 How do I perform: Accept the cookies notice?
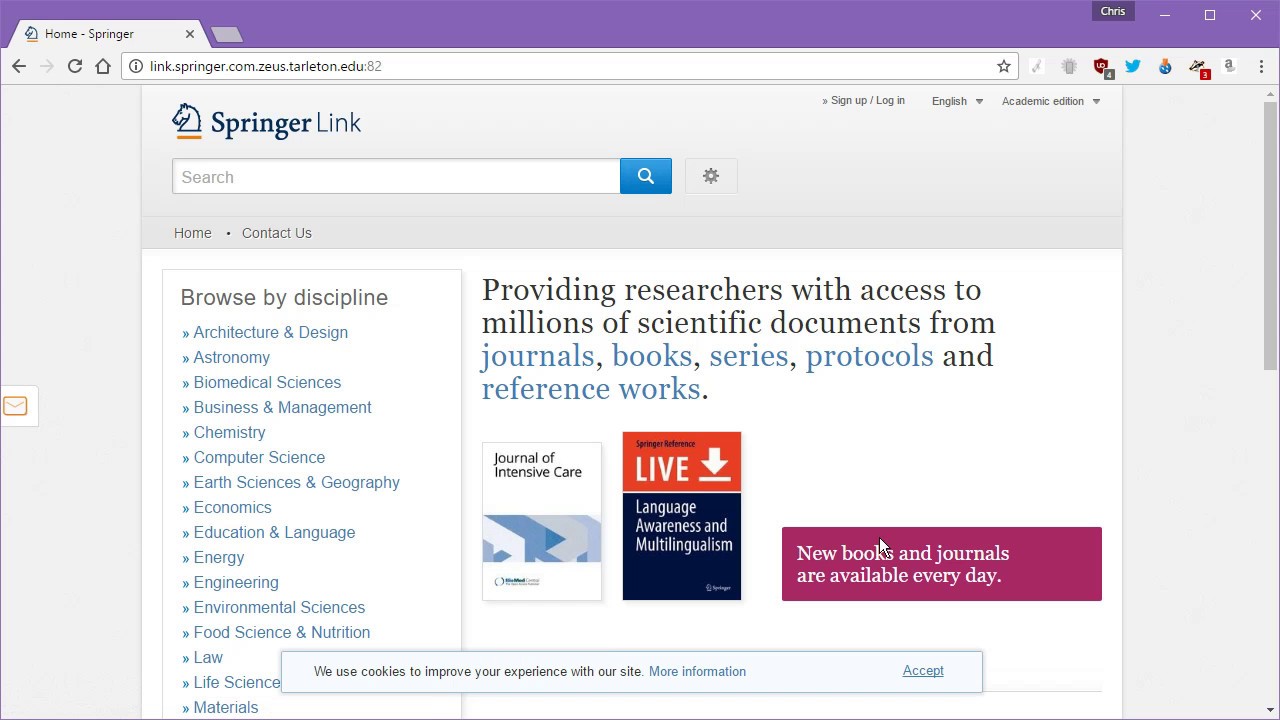pyautogui.click(x=923, y=671)
